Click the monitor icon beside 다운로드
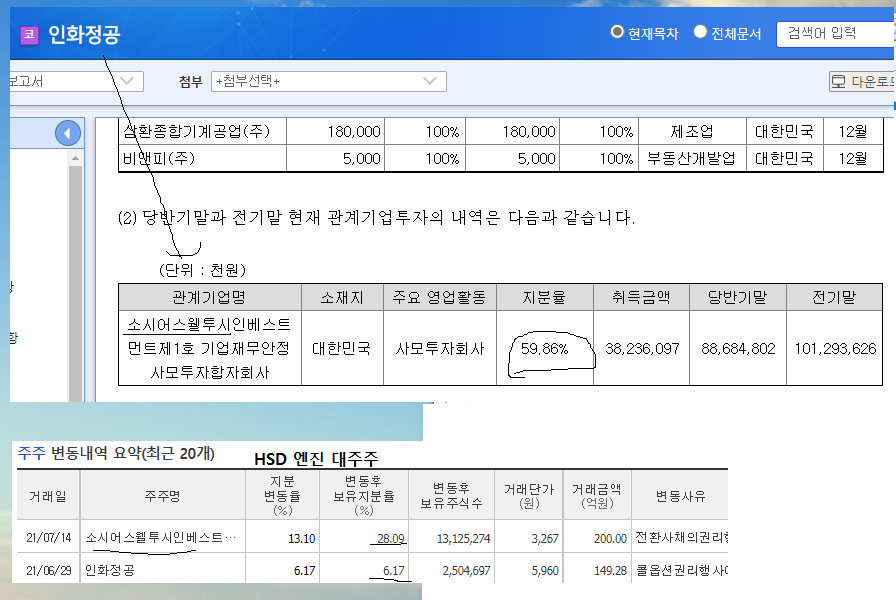The width and height of the screenshot is (896, 600). 838,82
